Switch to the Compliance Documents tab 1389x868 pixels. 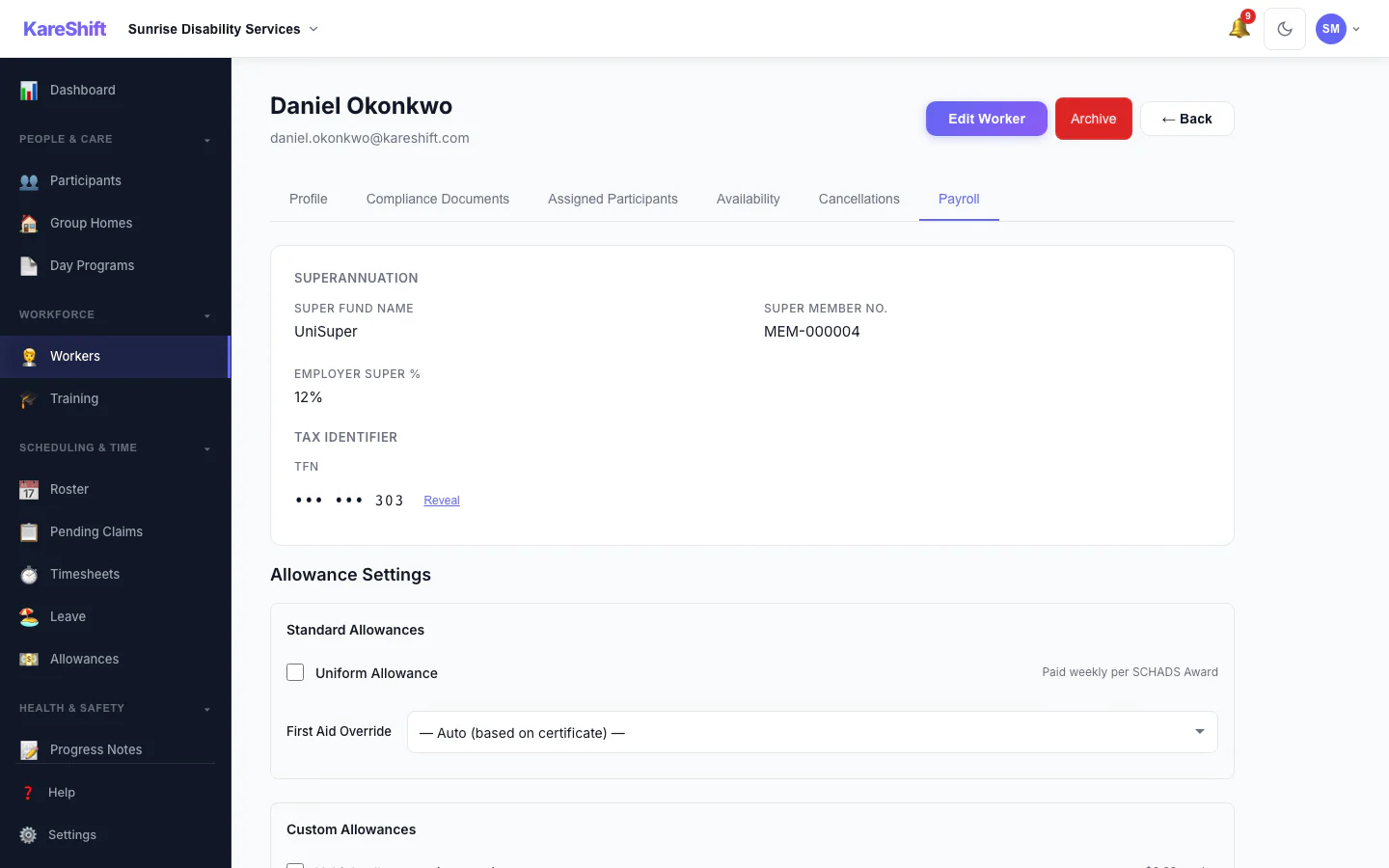[x=438, y=199]
